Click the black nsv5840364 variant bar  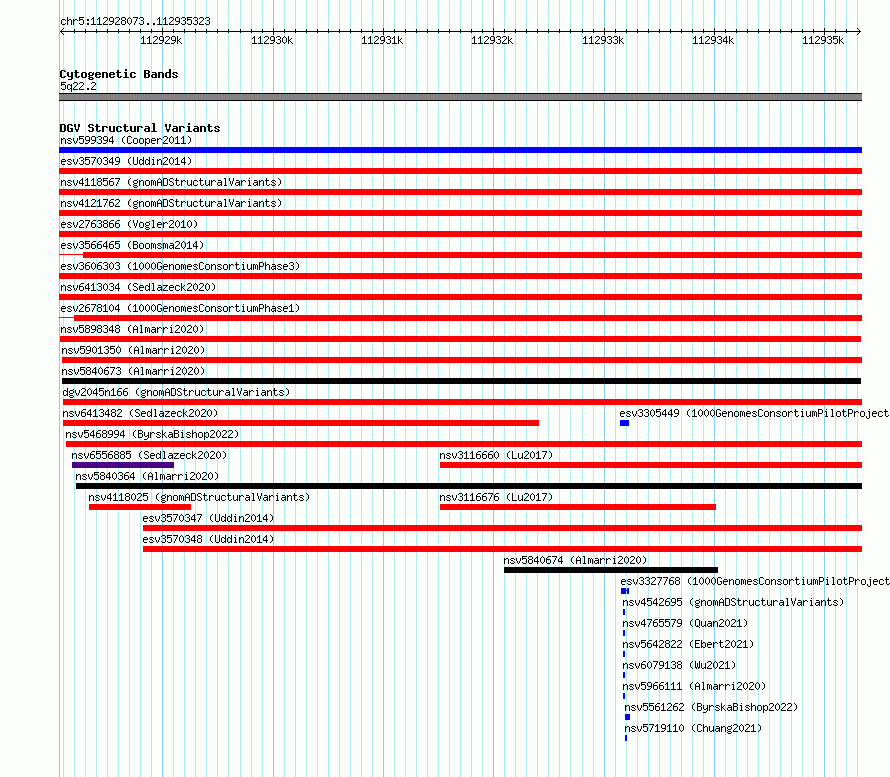pos(469,486)
